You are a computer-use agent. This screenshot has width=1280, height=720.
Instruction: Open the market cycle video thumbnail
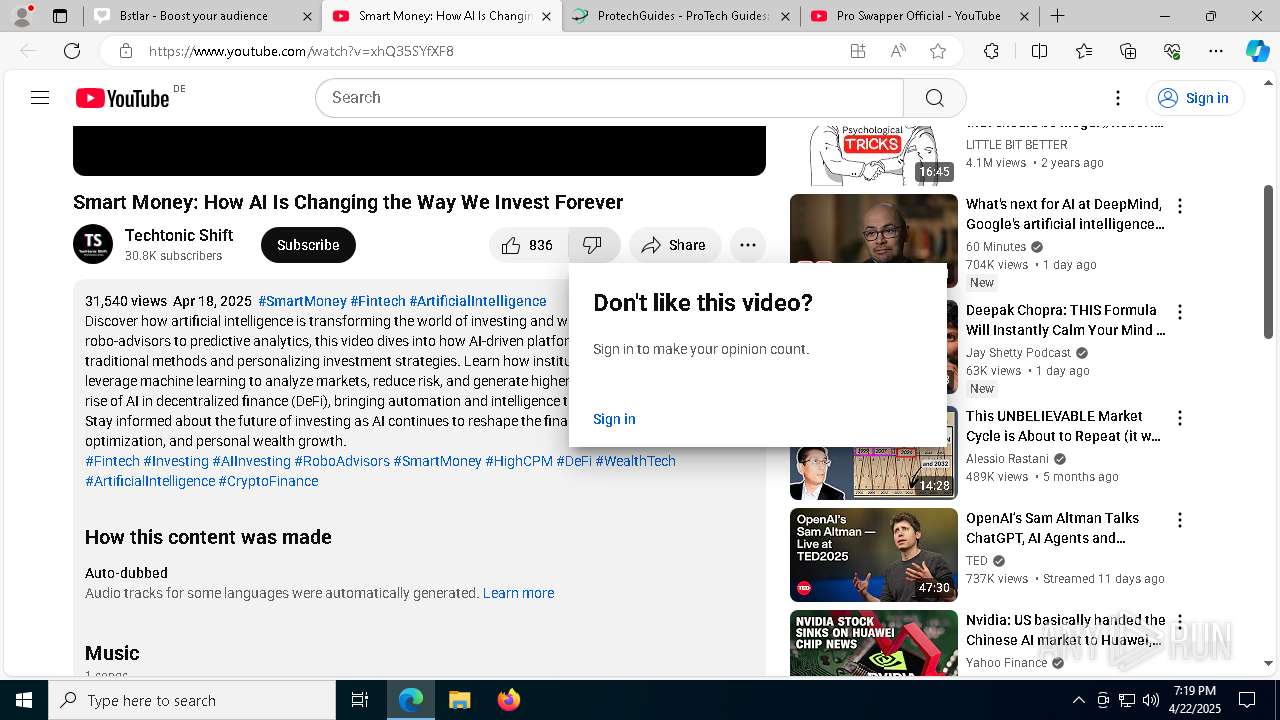[874, 453]
